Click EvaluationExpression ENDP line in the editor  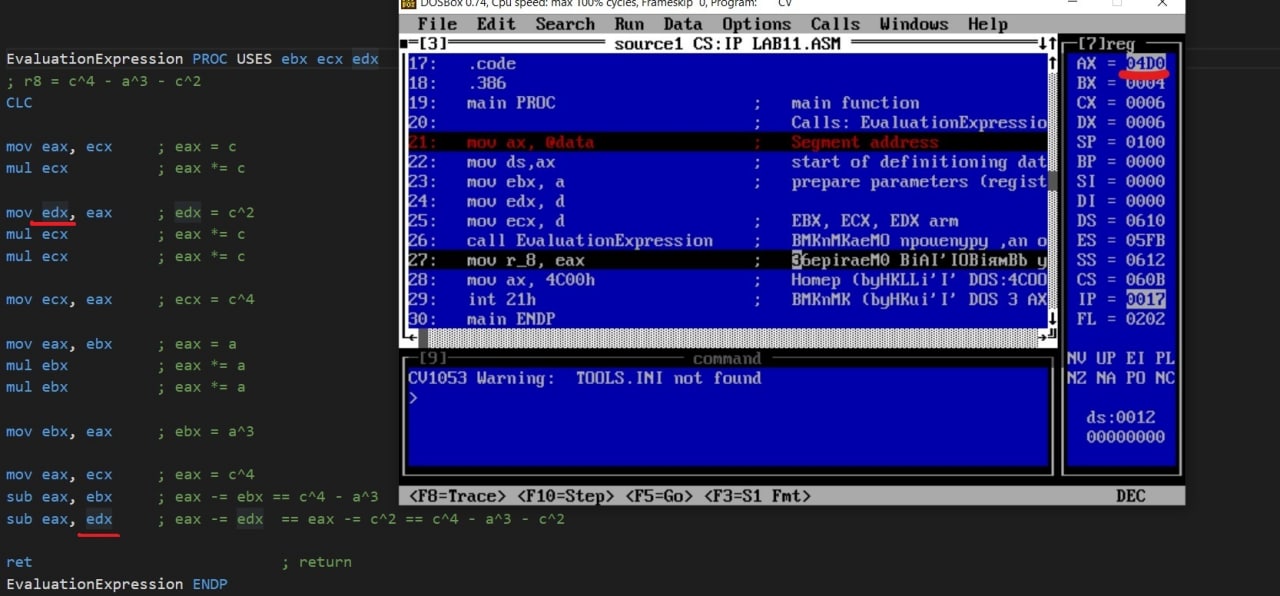pyautogui.click(x=116, y=584)
